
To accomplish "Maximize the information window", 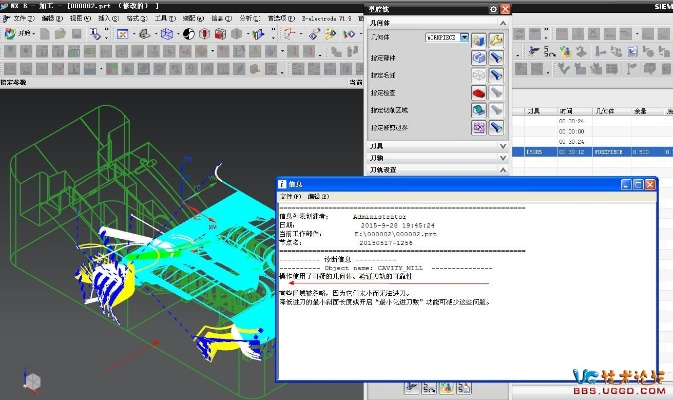I will 639,185.
